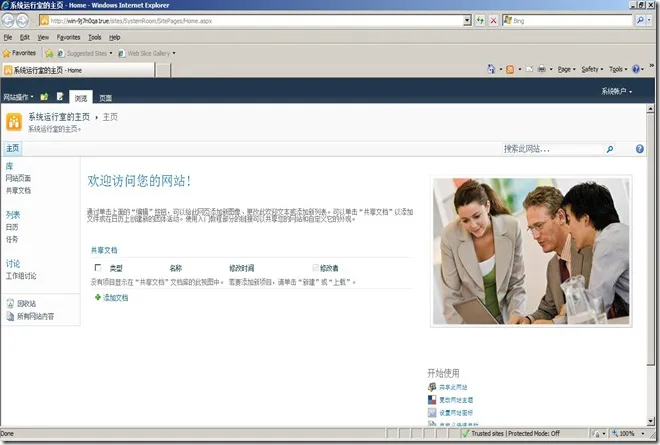The height and width of the screenshot is (445, 660).
Task: Click the 库 sidebar heading
Action: pyautogui.click(x=9, y=166)
